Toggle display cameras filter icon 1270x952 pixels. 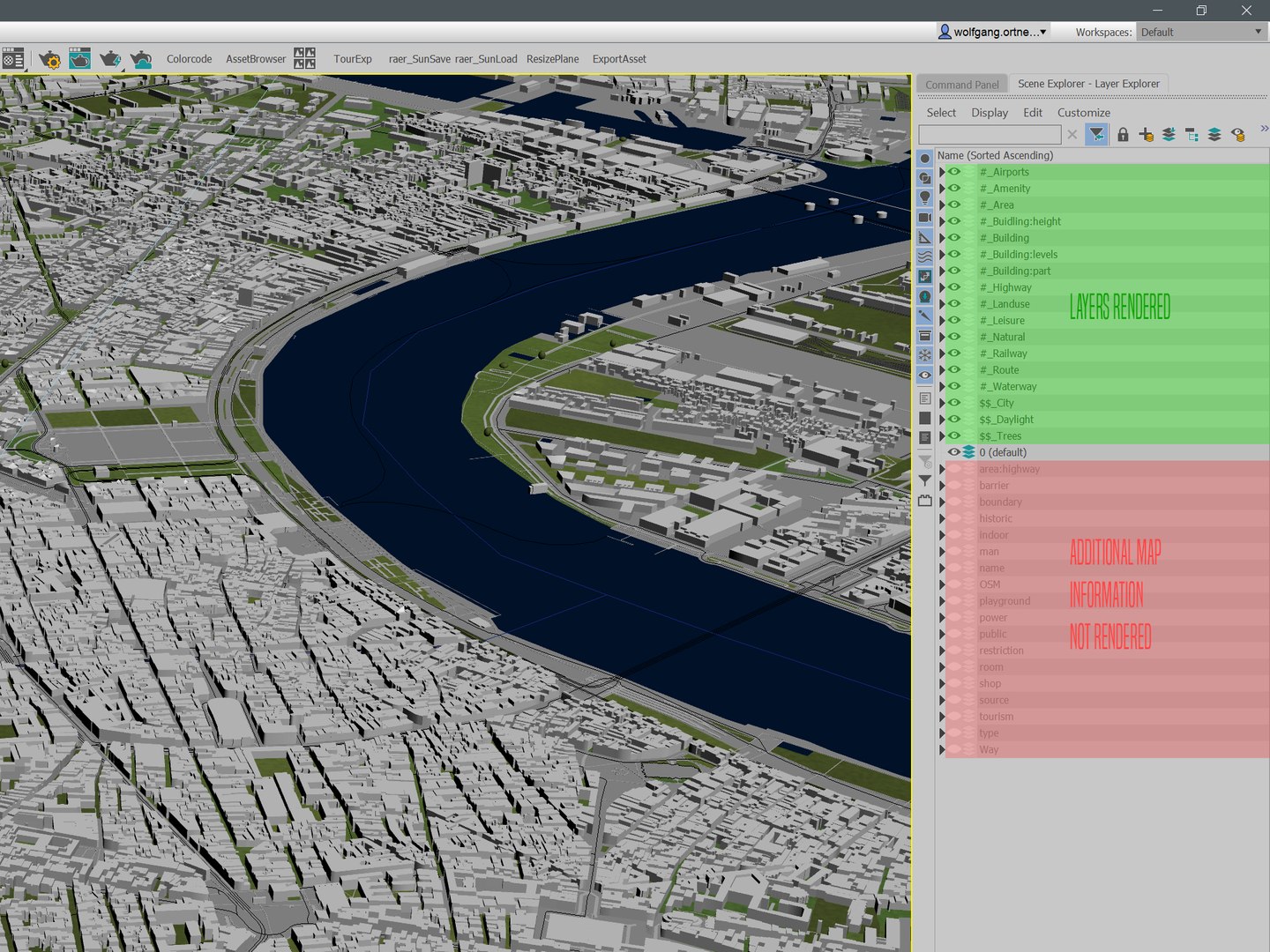click(924, 218)
